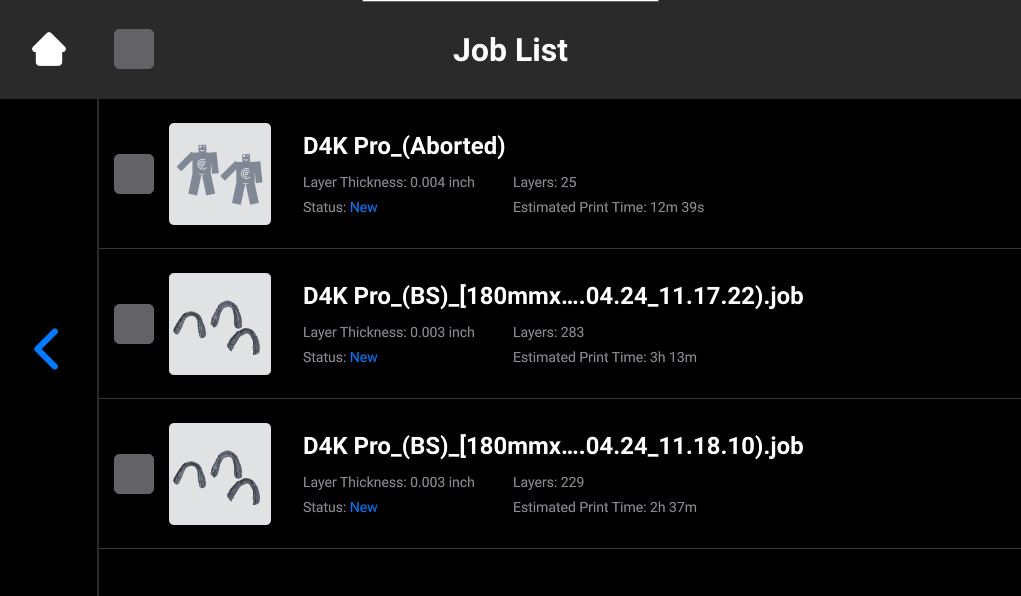Screen dimensions: 1021x596
Task: Click the Job List header title
Action: [510, 50]
